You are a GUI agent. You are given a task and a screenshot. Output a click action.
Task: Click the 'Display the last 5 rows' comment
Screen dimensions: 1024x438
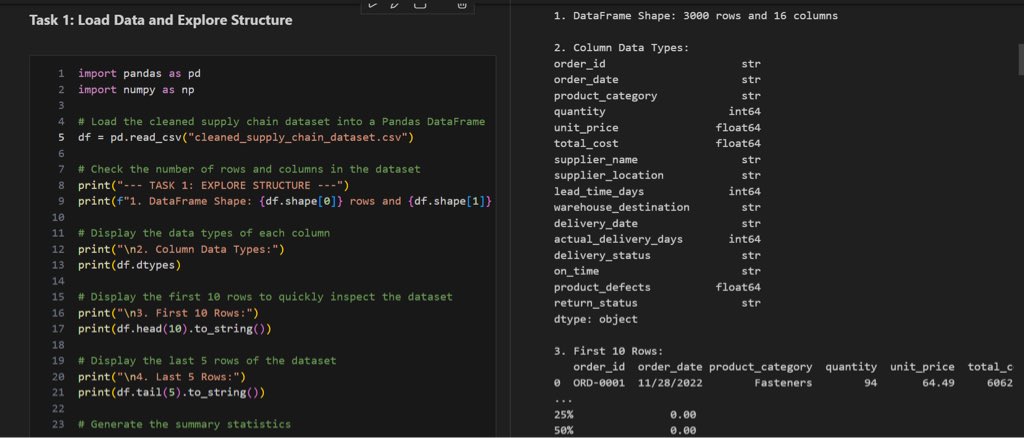[x=207, y=360]
